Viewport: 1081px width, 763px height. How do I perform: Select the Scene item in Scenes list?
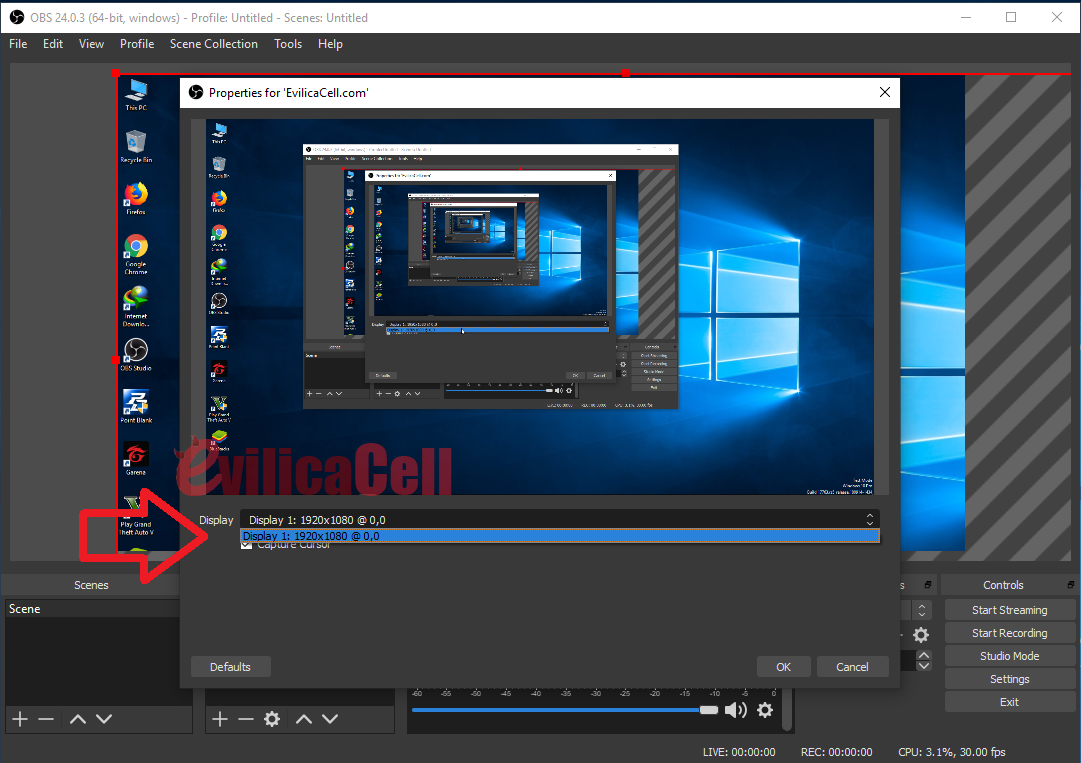point(92,609)
